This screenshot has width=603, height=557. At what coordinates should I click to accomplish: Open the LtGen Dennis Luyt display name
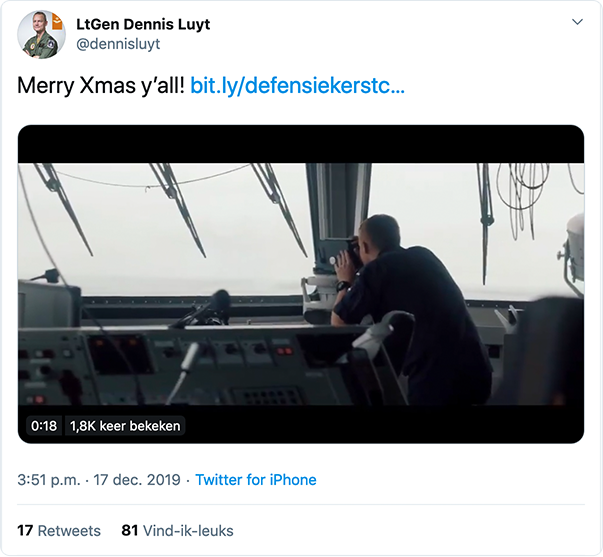click(145, 23)
